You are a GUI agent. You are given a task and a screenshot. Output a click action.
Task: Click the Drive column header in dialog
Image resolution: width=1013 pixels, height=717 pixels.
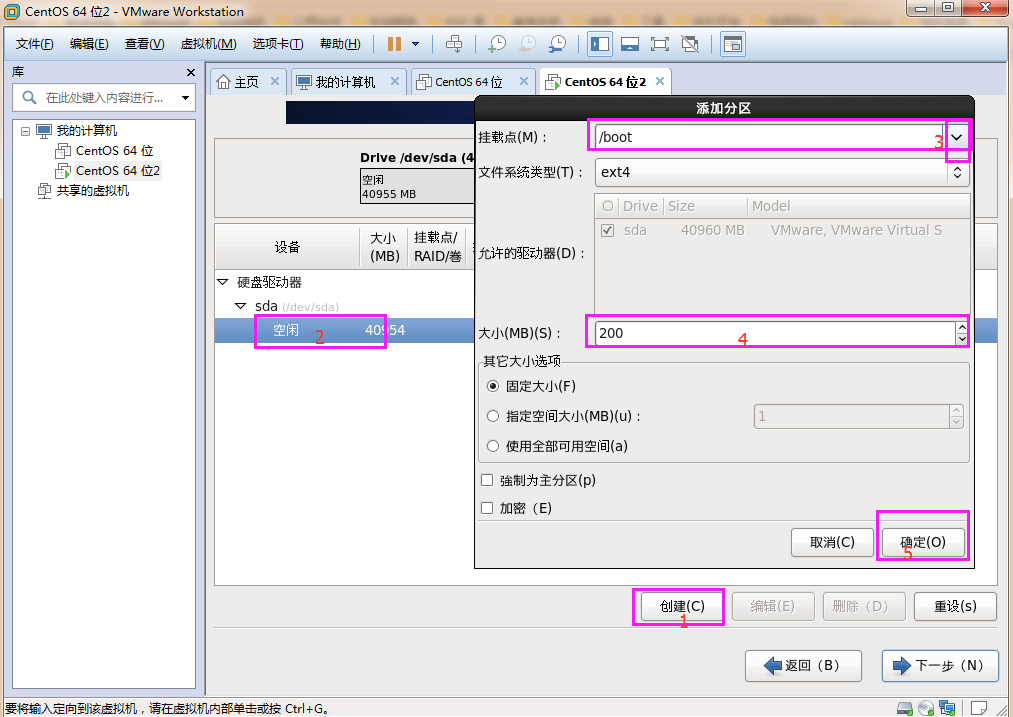[640, 206]
